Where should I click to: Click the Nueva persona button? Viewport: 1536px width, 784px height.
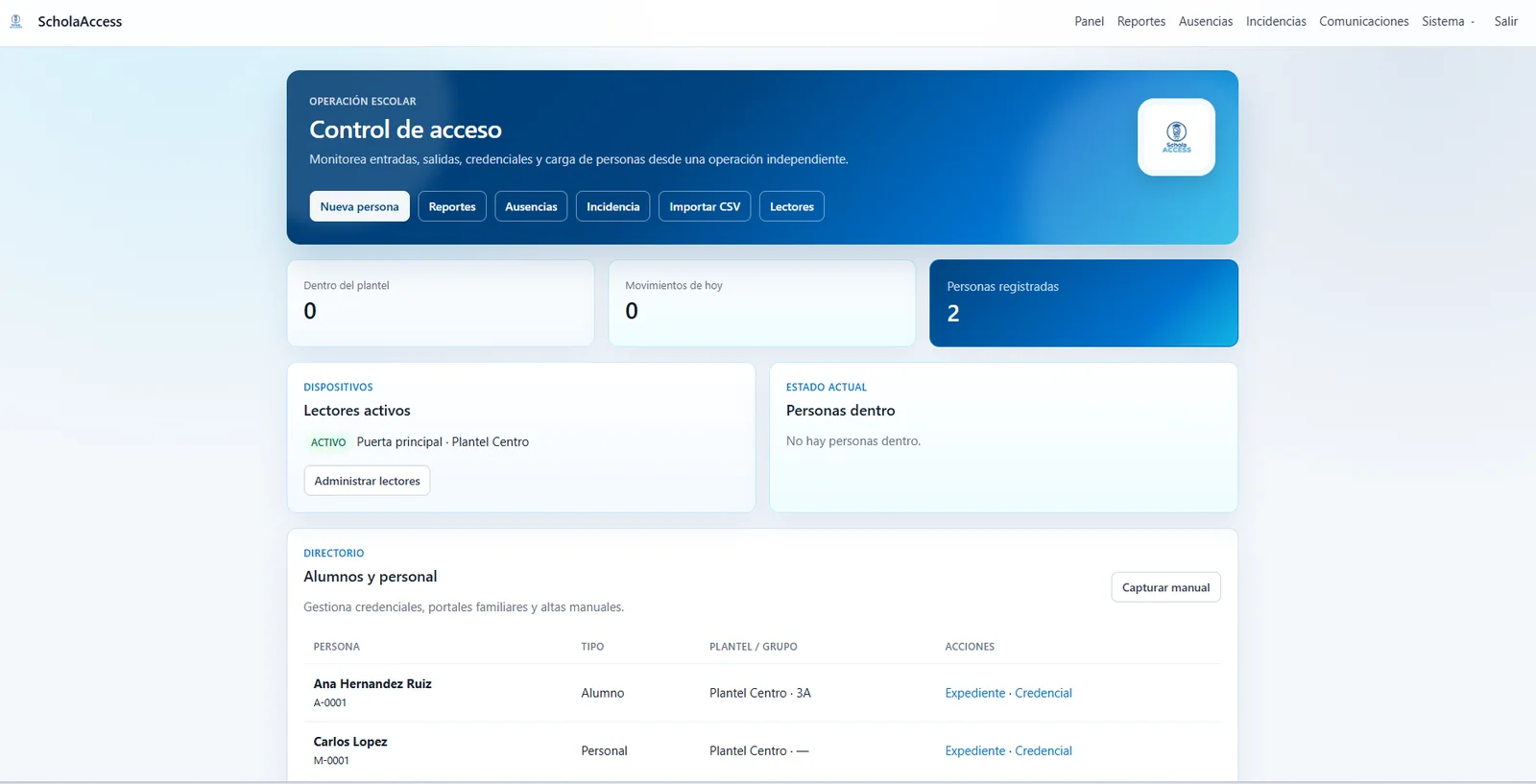[x=359, y=206]
